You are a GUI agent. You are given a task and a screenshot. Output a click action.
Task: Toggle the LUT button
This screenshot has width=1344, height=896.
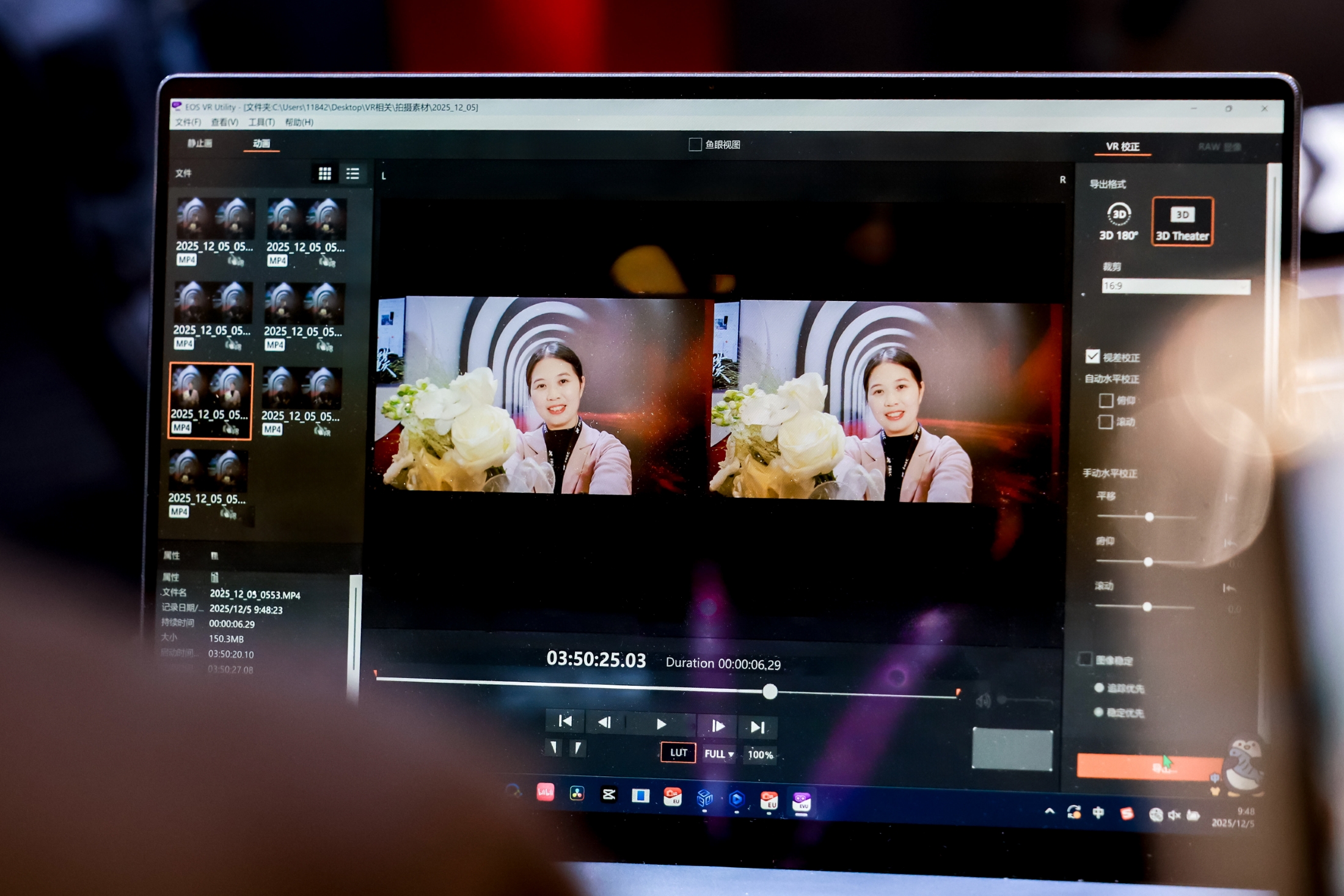(678, 752)
